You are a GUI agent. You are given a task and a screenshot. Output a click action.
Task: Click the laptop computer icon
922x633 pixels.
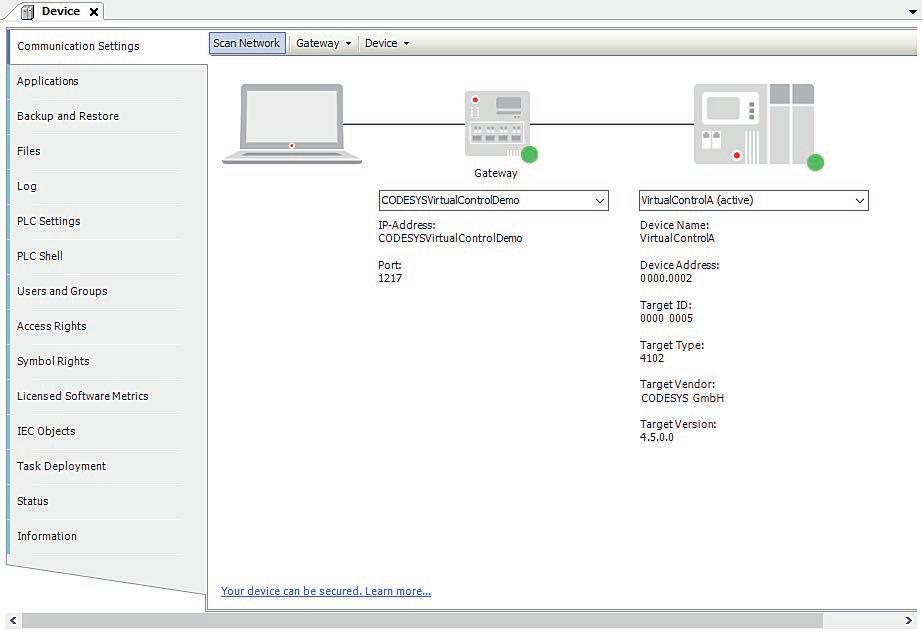292,123
